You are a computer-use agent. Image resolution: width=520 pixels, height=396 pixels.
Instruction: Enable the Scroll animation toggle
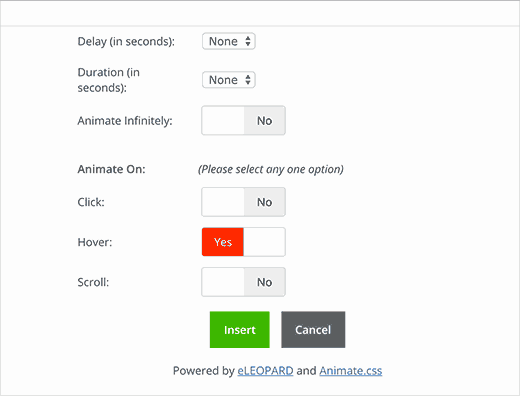(x=243, y=282)
